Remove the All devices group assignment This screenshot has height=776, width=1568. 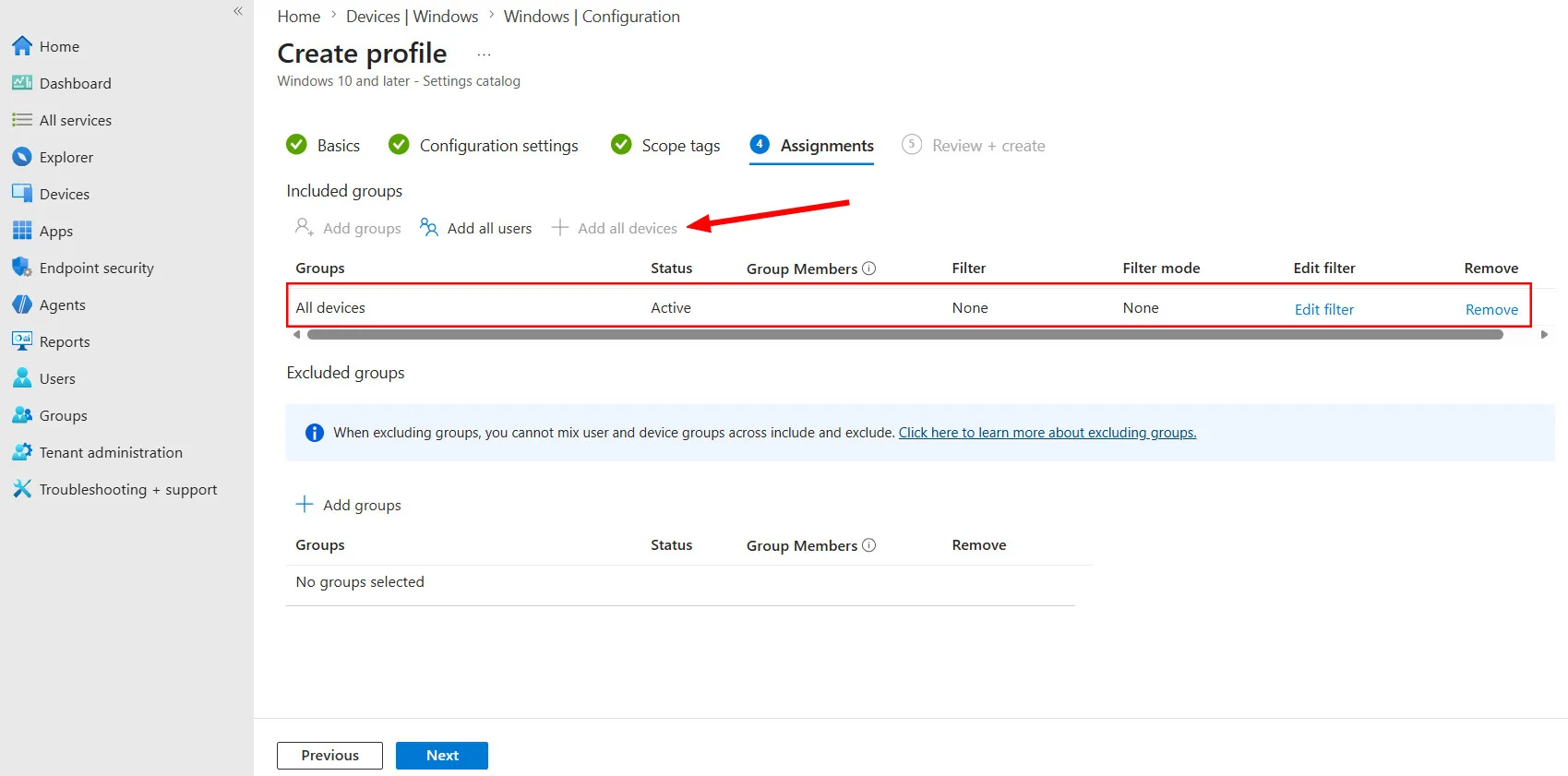point(1491,309)
